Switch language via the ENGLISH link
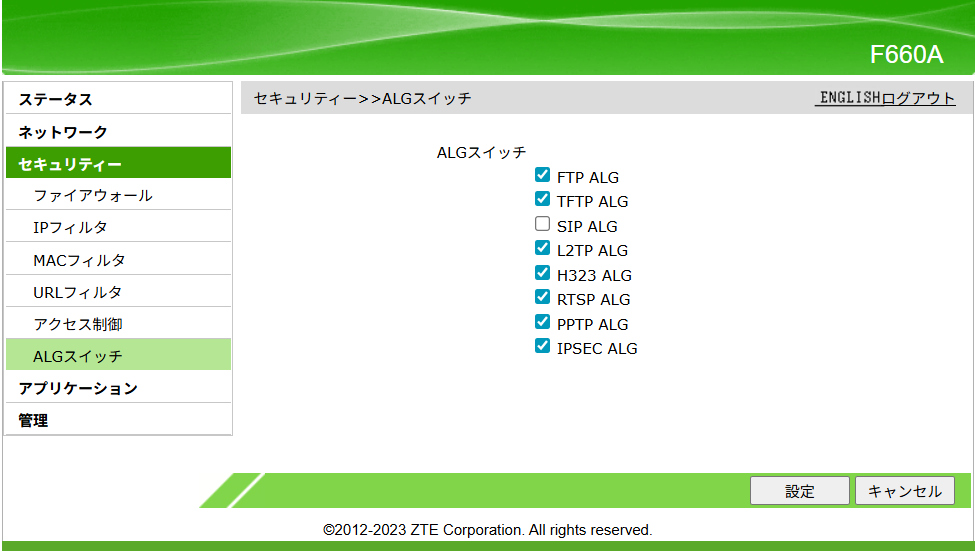The height and width of the screenshot is (551, 975). coord(849,98)
